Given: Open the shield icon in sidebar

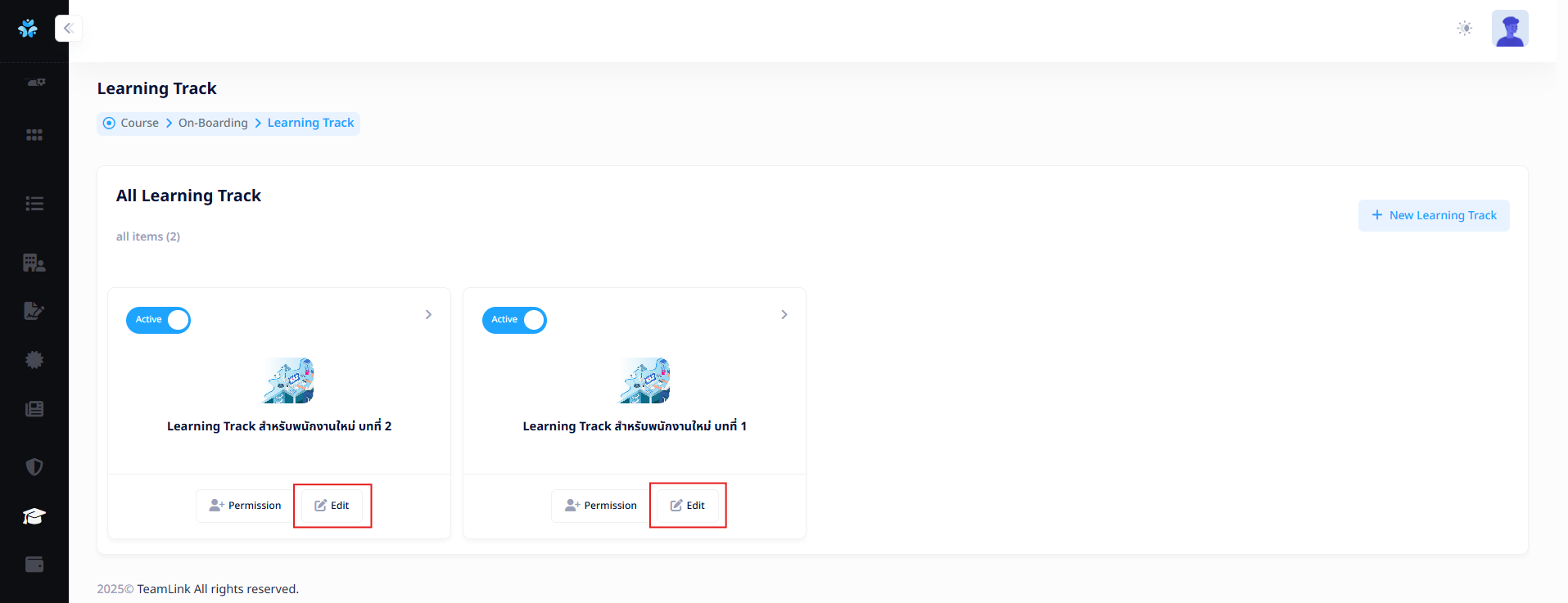Looking at the screenshot, I should (x=34, y=467).
